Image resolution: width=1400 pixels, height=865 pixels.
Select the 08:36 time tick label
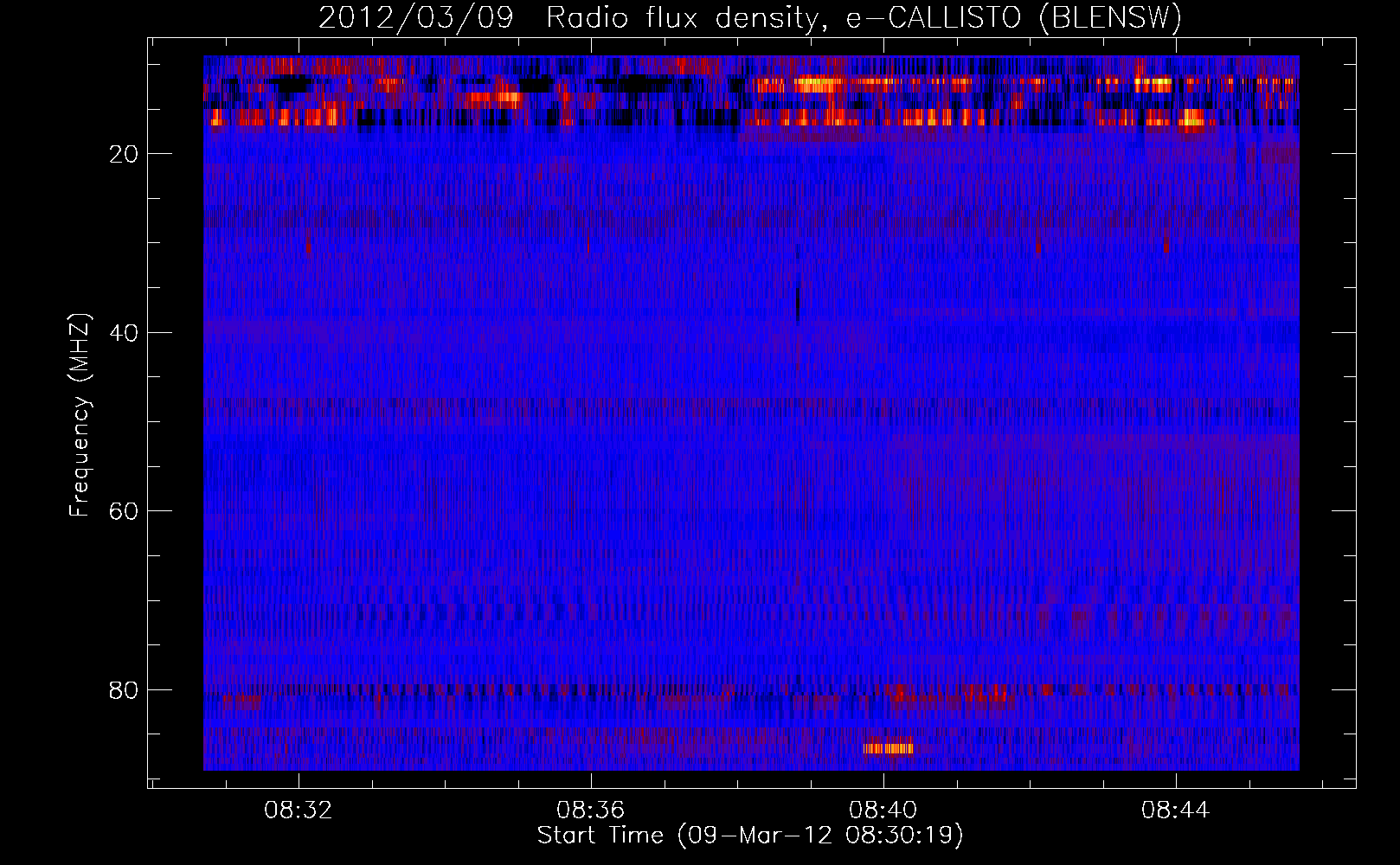[591, 811]
